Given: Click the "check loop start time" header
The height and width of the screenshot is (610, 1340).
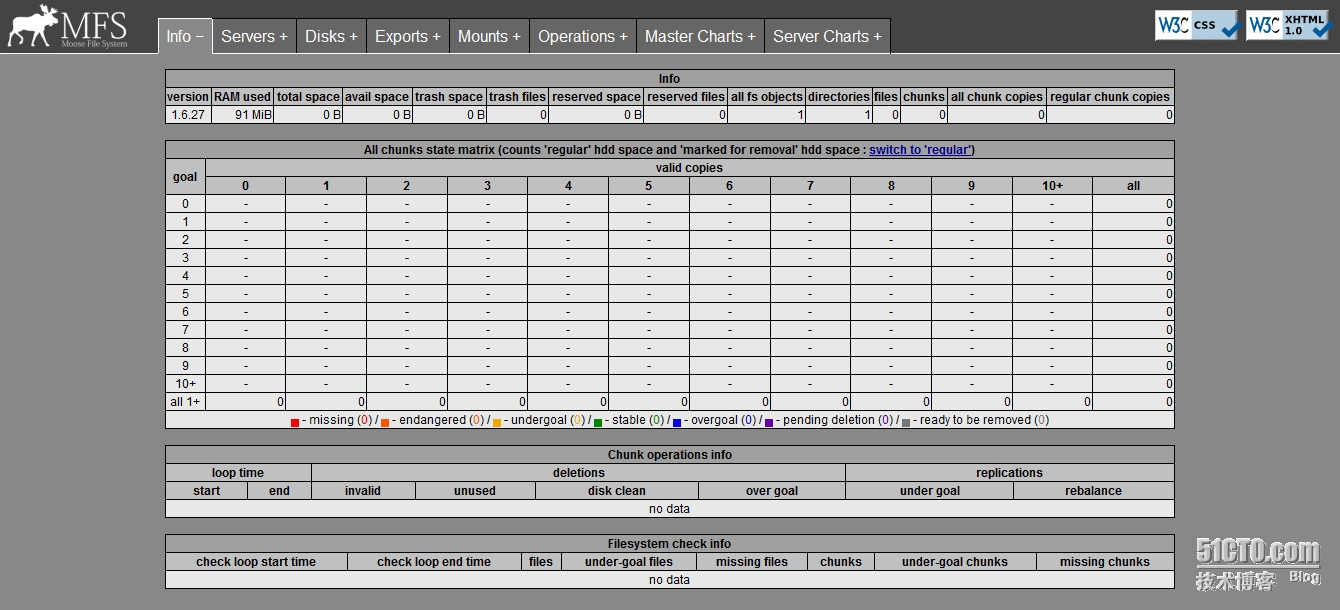Looking at the screenshot, I should pos(256,562).
